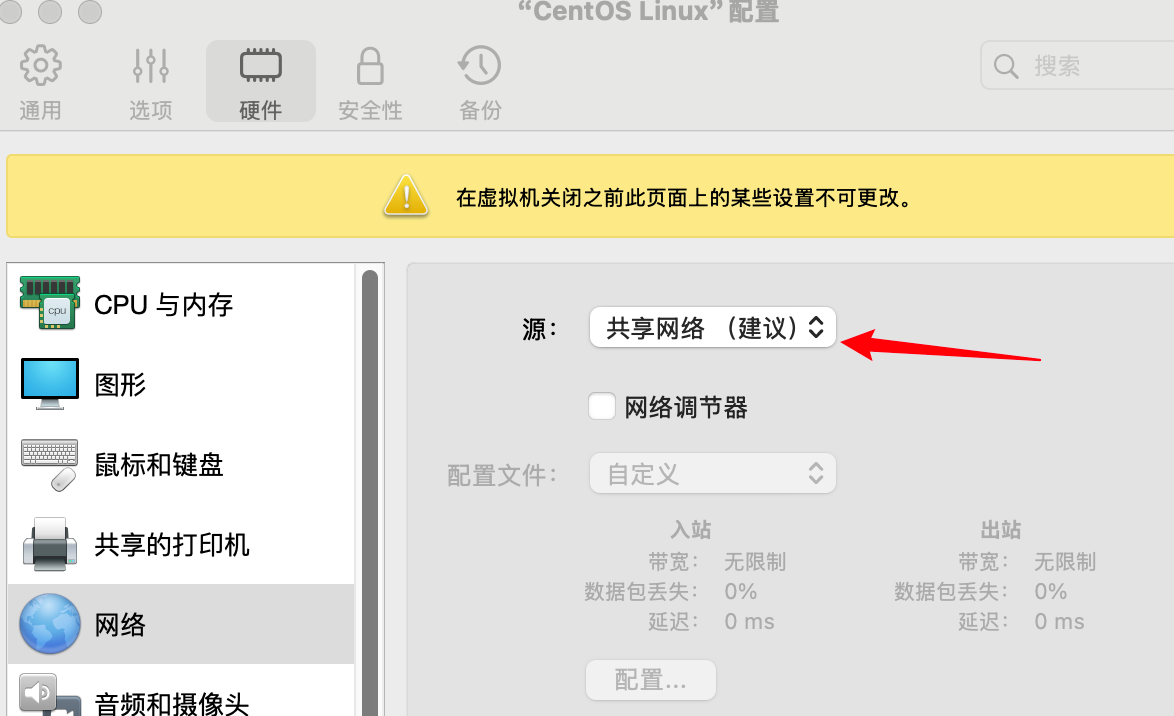Image resolution: width=1174 pixels, height=716 pixels.
Task: Select the 图形 monitor icon in sidebar
Action: (49, 383)
